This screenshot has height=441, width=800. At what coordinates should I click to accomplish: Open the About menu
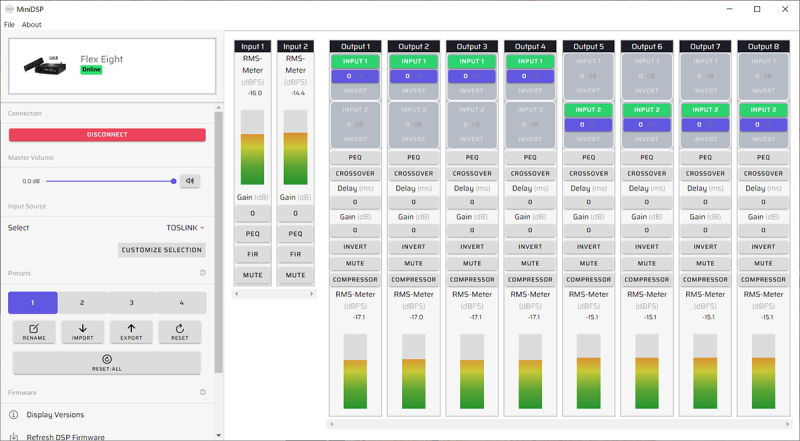(32, 24)
